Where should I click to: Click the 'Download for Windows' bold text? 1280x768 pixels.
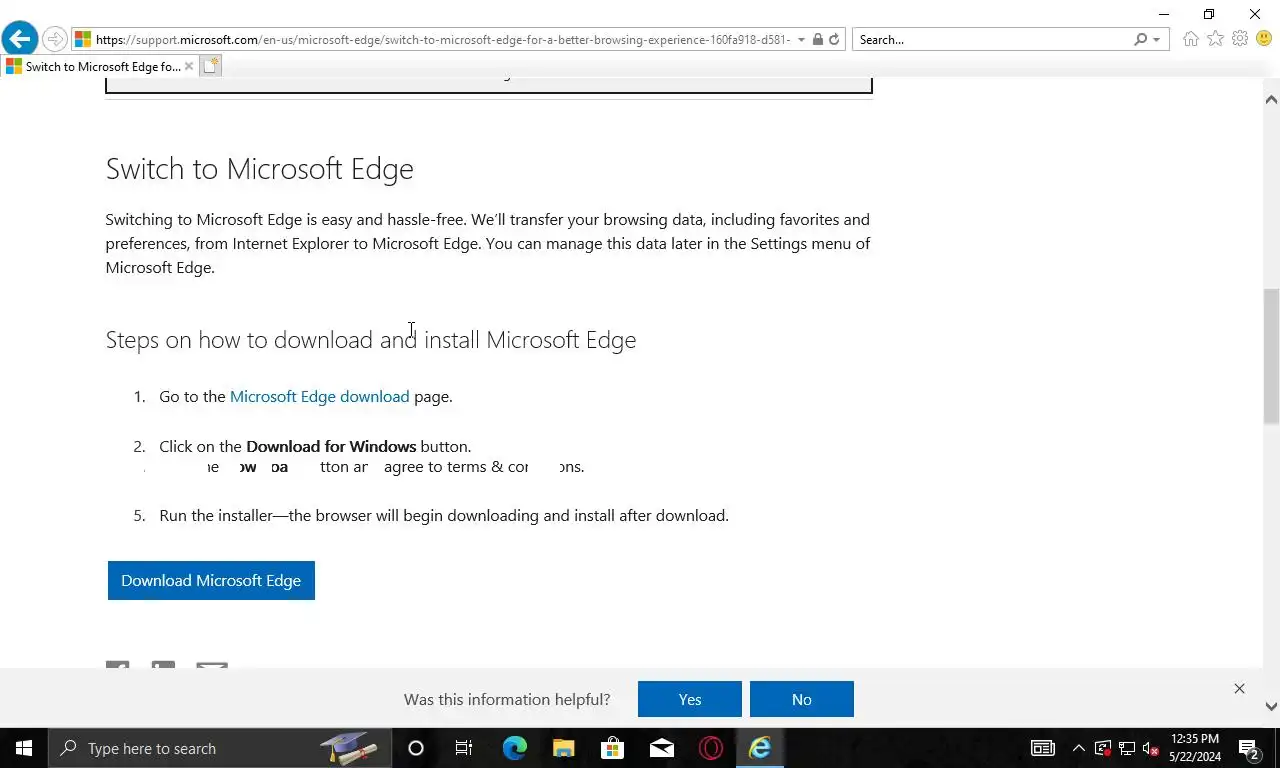[331, 446]
